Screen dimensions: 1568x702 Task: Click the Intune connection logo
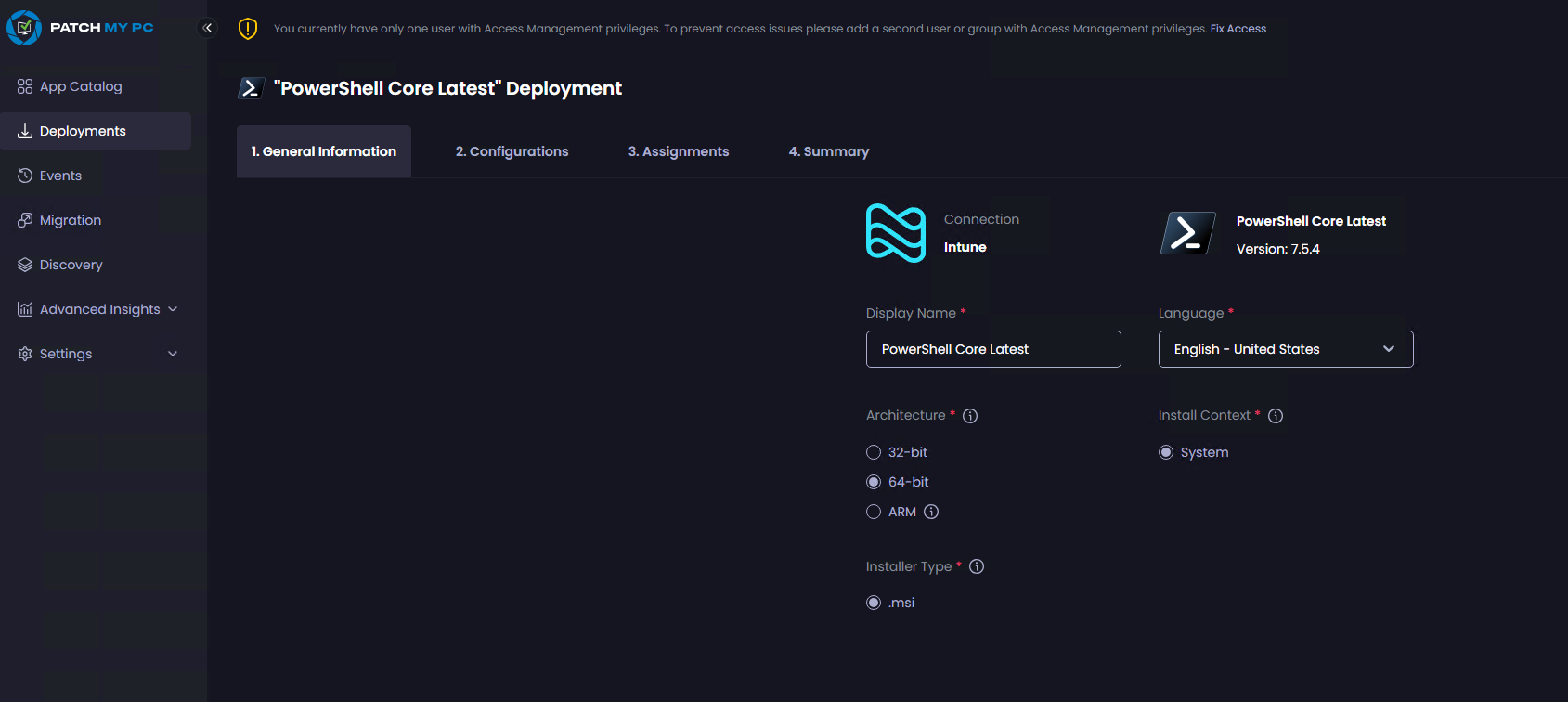coord(895,233)
